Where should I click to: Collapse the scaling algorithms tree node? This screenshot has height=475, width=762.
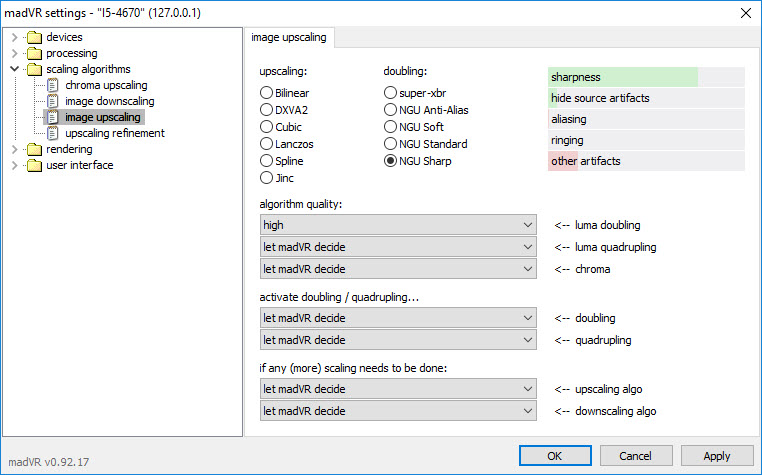coord(15,69)
